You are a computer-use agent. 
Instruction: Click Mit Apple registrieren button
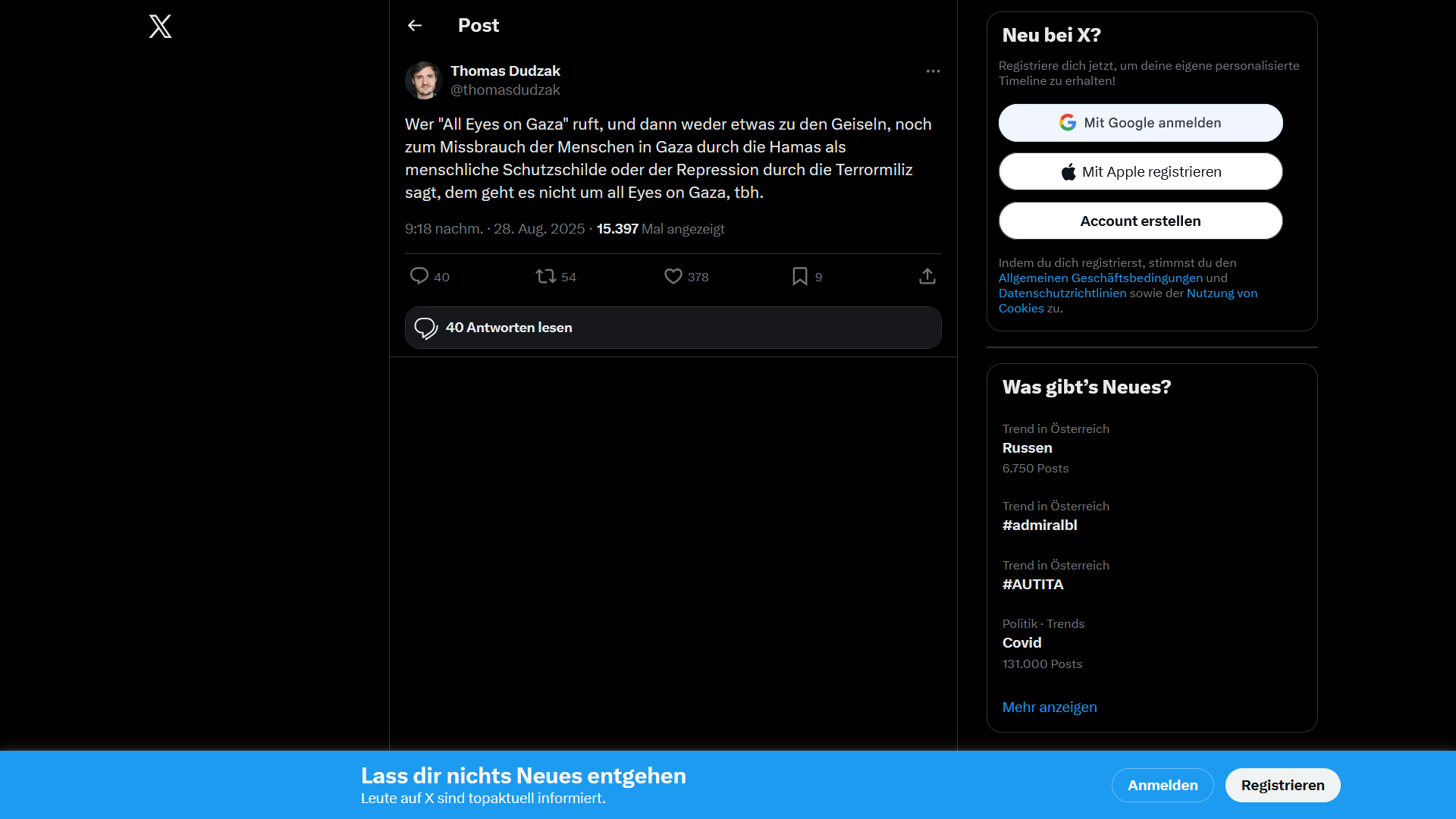1140,171
